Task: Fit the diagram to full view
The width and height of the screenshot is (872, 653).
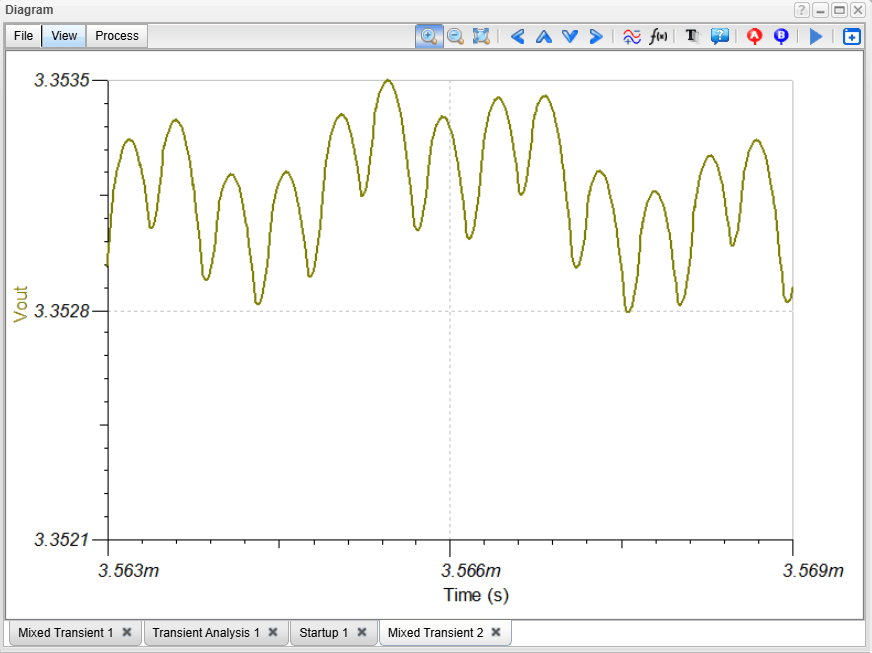Action: click(481, 36)
